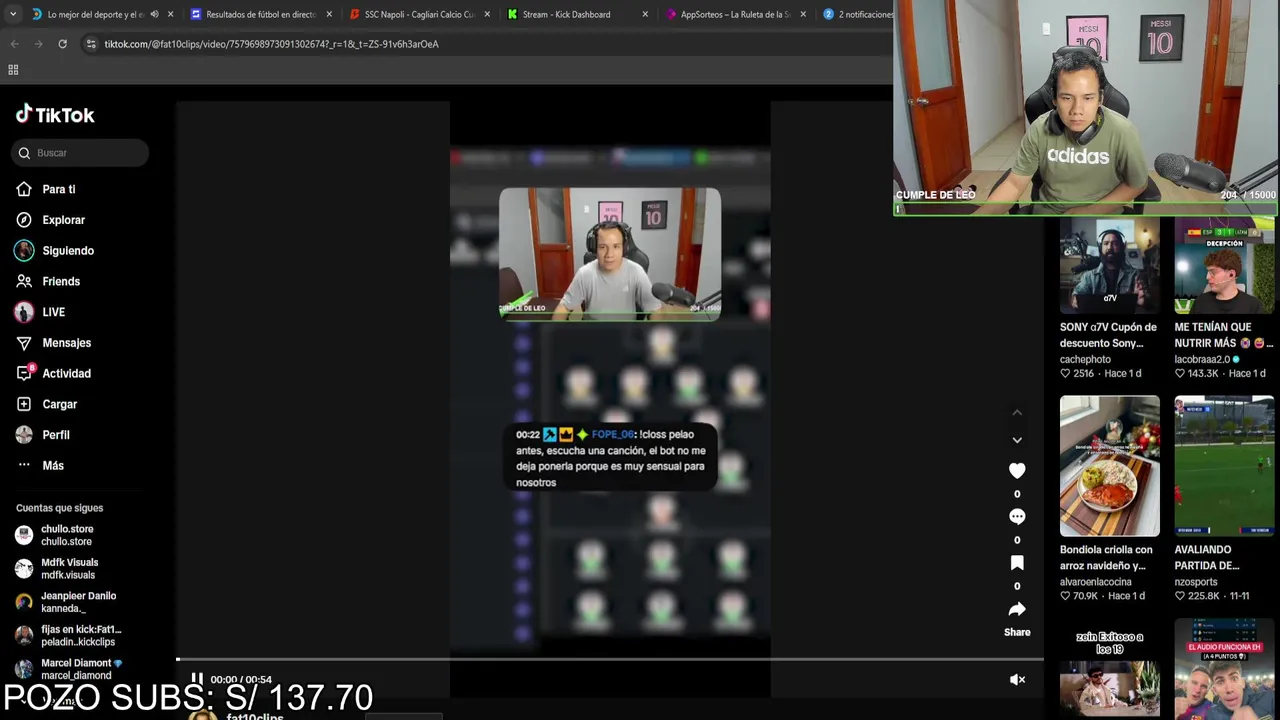The width and height of the screenshot is (1280, 720).
Task: Open the TikTok logo home link
Action: point(55,114)
